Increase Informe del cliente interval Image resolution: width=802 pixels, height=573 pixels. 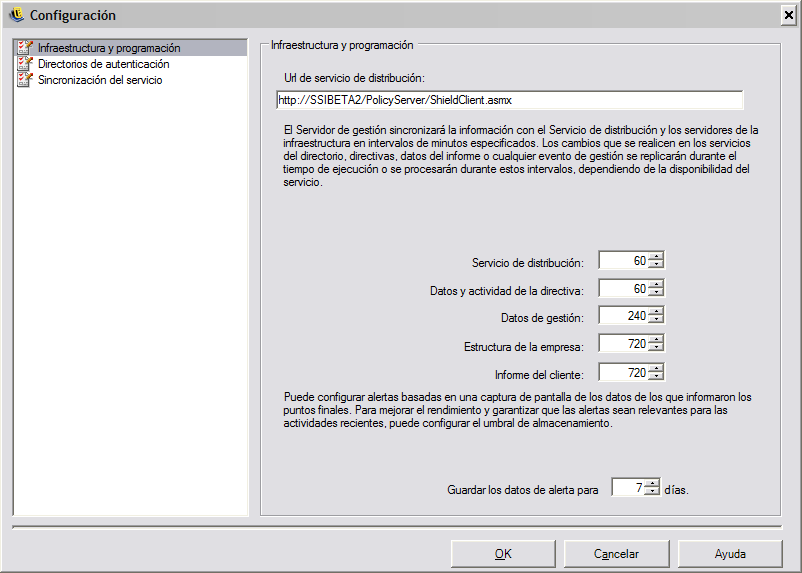656,368
